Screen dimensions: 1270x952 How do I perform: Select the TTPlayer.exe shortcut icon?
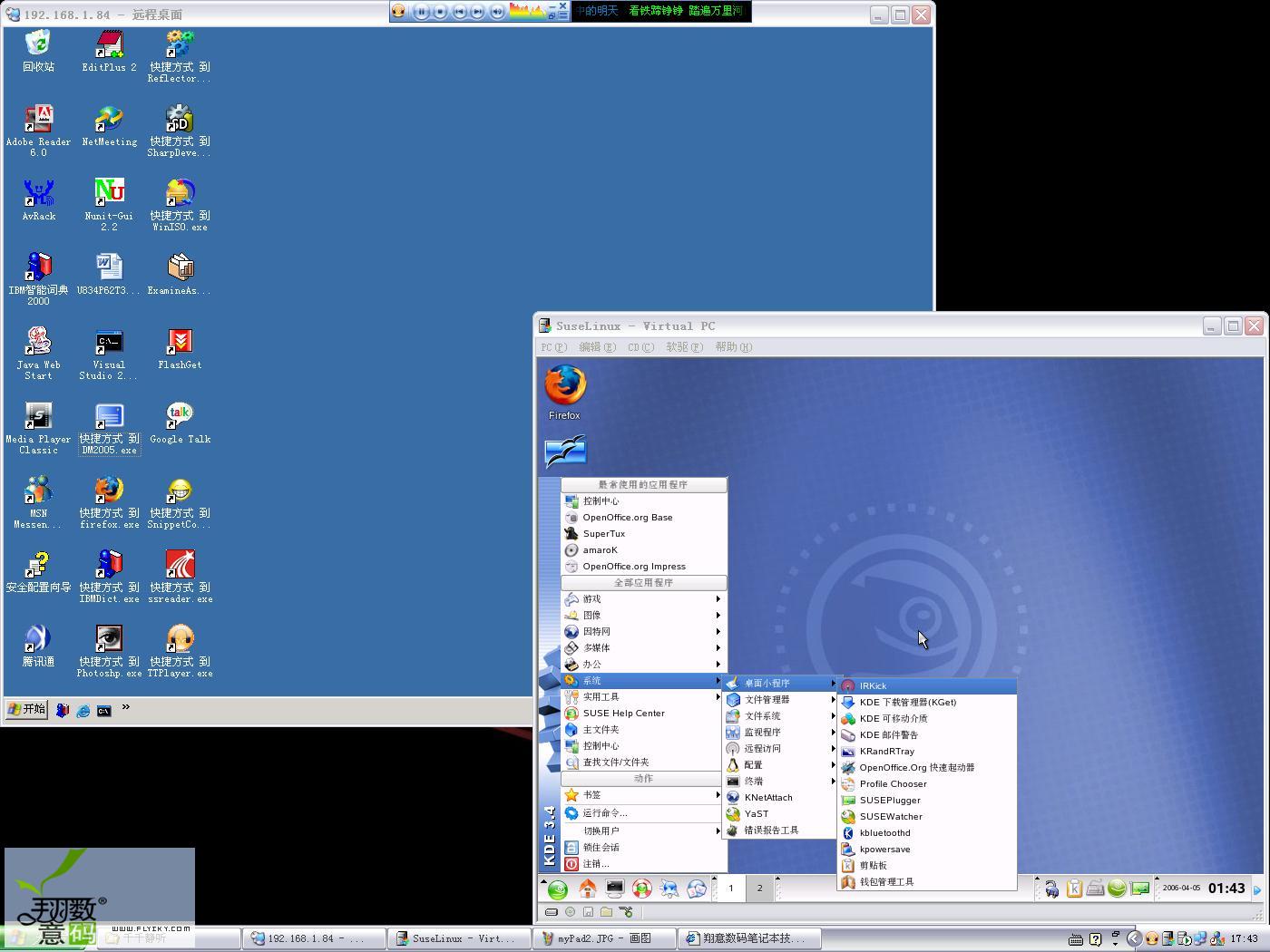pyautogui.click(x=180, y=651)
